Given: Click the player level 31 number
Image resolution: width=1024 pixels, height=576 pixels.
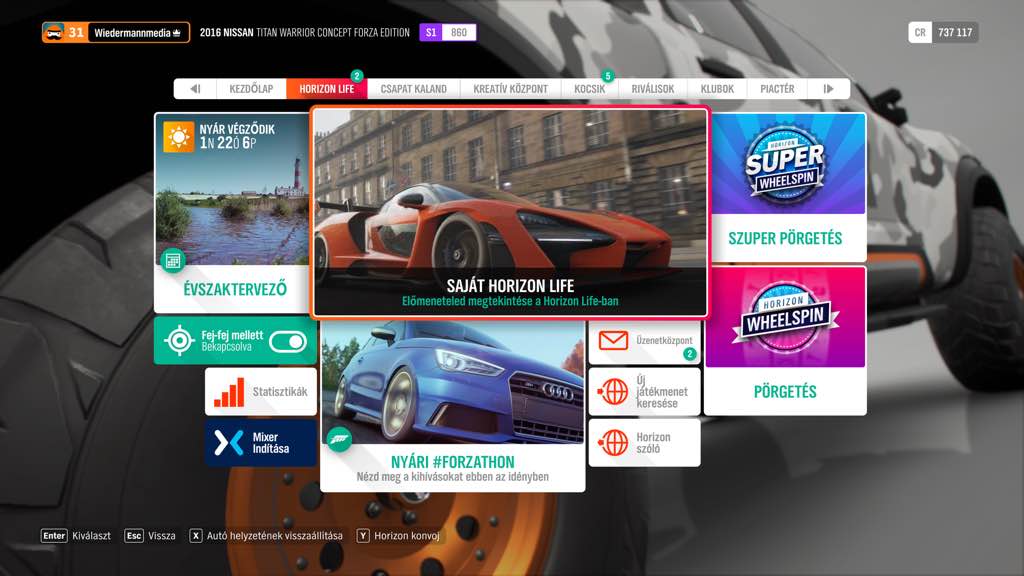Looking at the screenshot, I should [76, 32].
